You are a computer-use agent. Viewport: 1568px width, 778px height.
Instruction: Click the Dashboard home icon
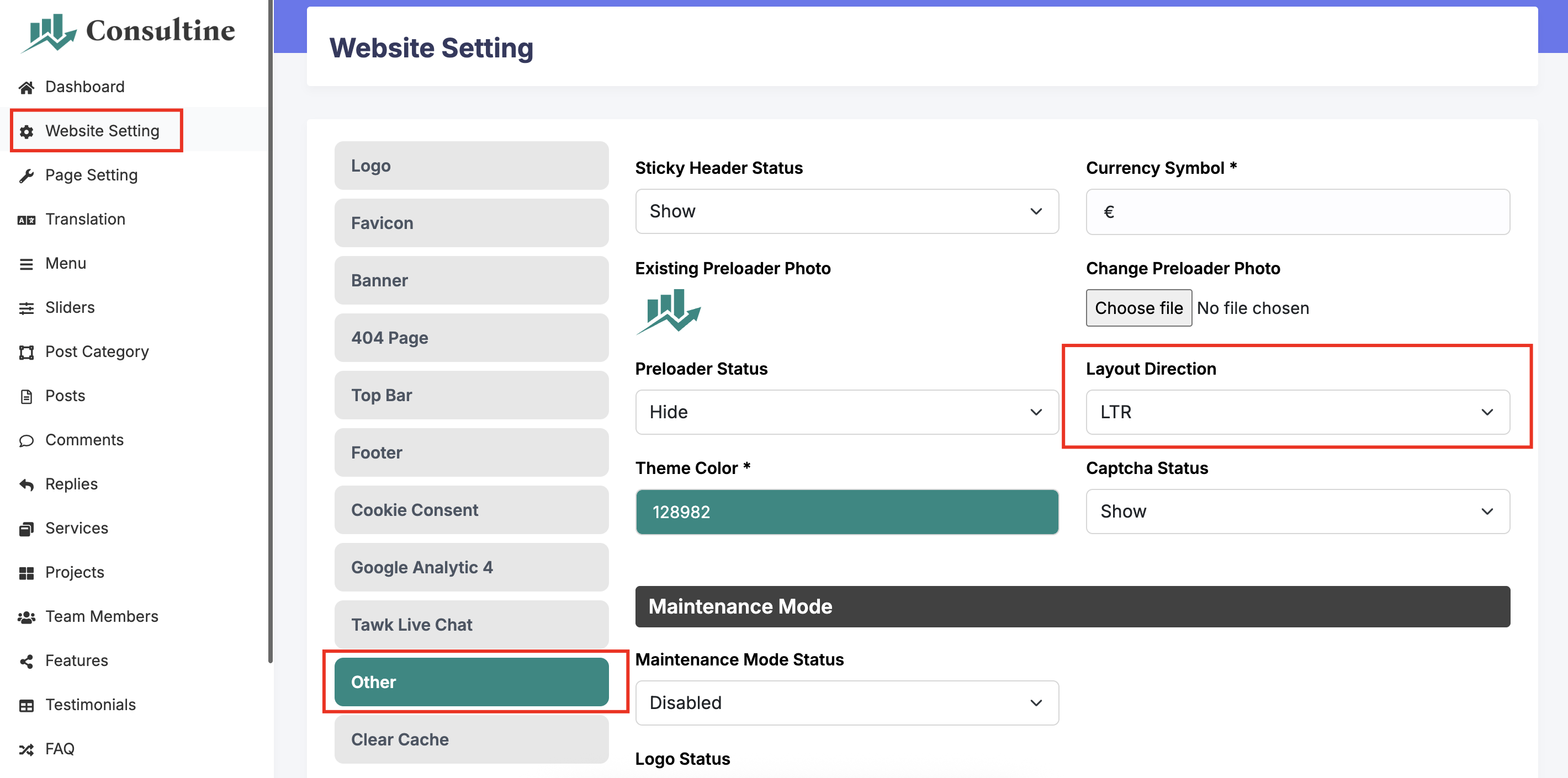pos(26,88)
